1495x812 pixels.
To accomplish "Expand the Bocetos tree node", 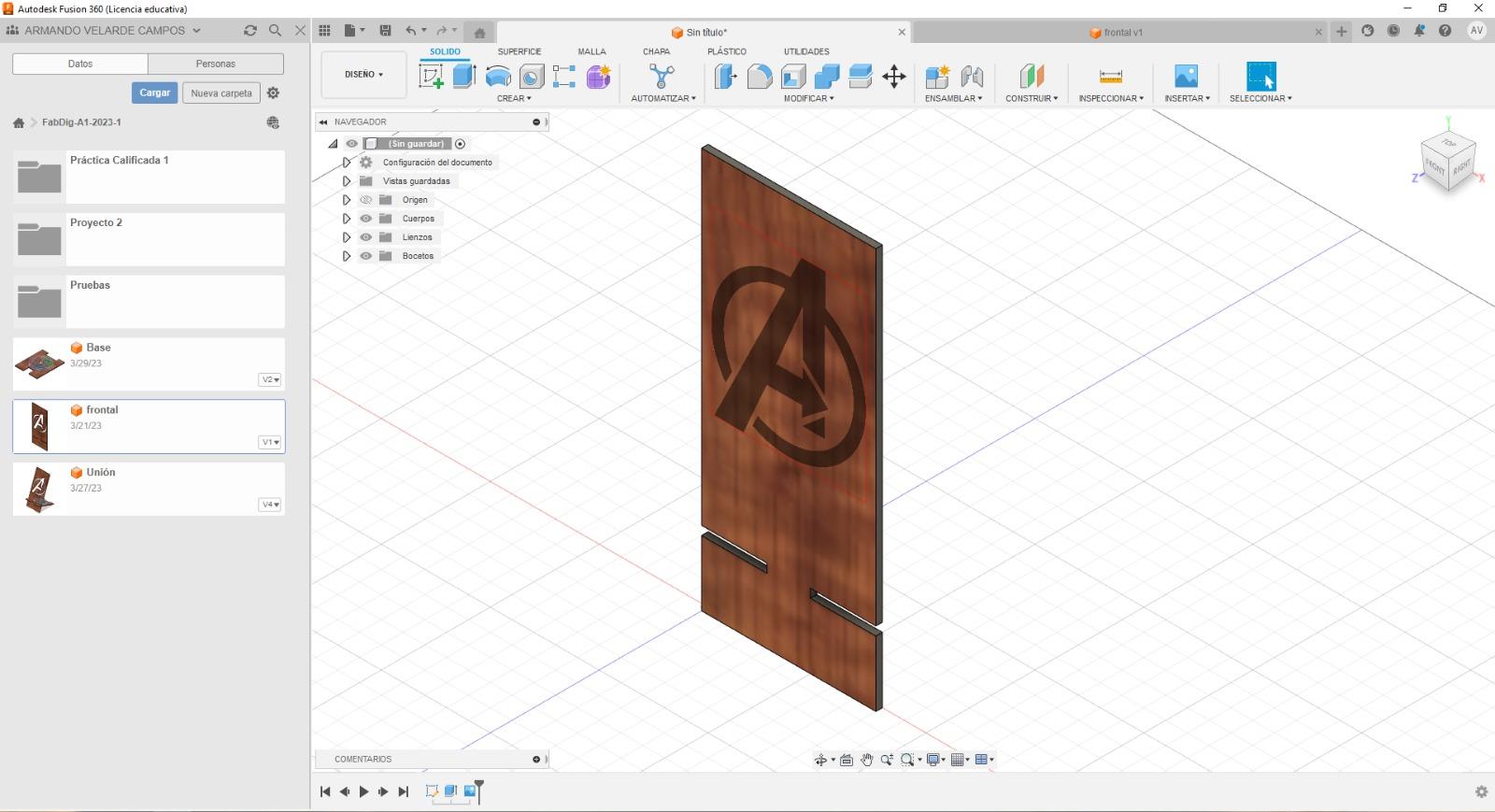I will click(x=347, y=256).
